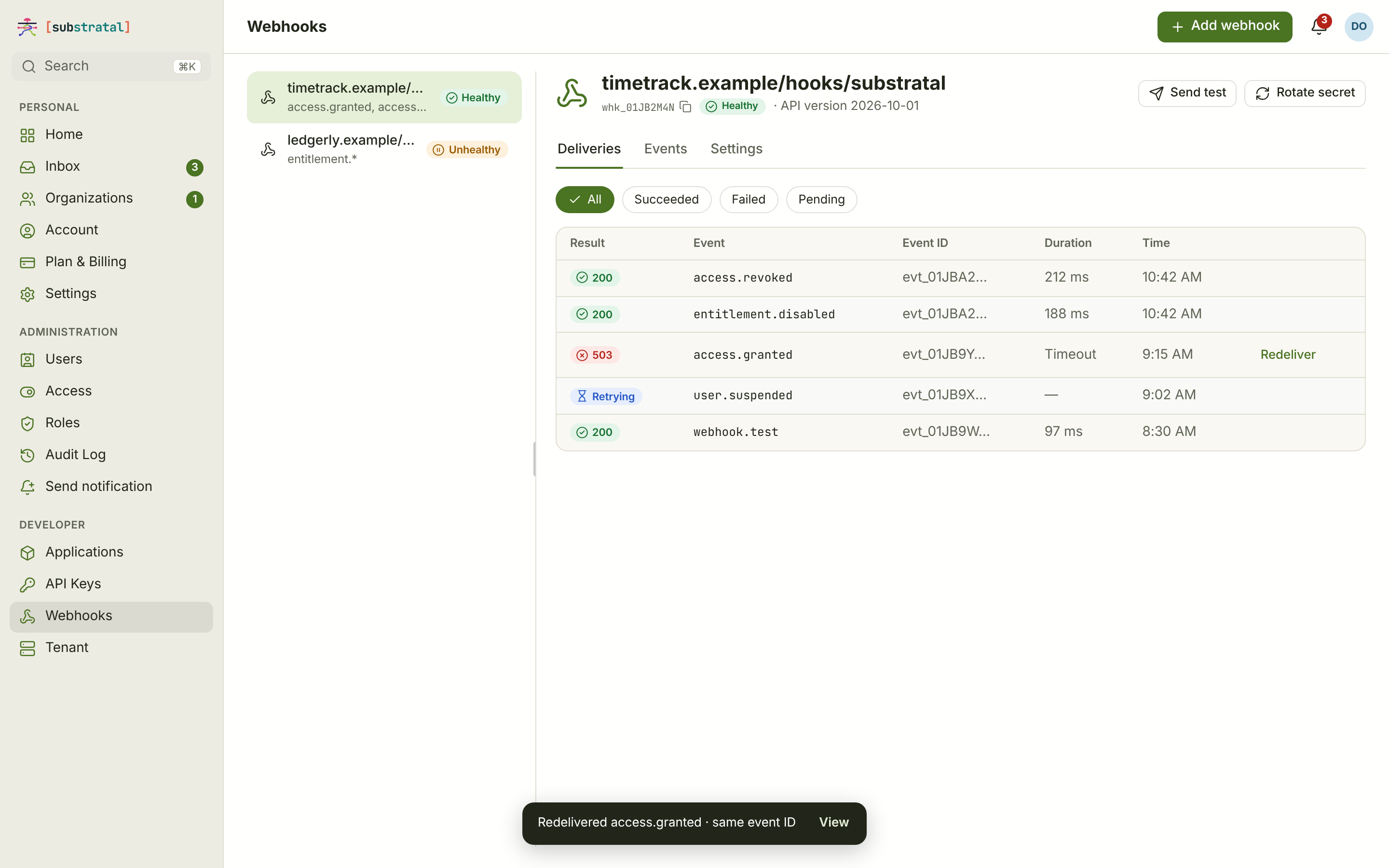Screen dimensions: 1389x868
Task: Switch to the Events tab
Action: (665, 149)
